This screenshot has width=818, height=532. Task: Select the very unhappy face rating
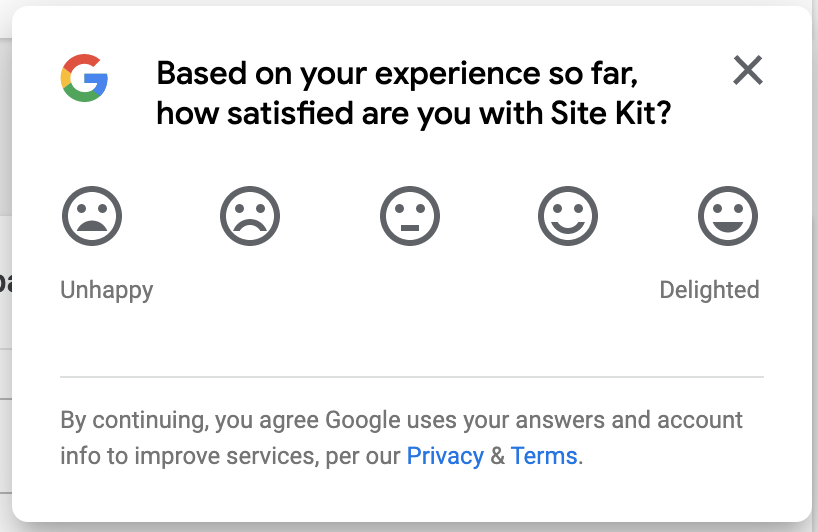click(x=92, y=215)
